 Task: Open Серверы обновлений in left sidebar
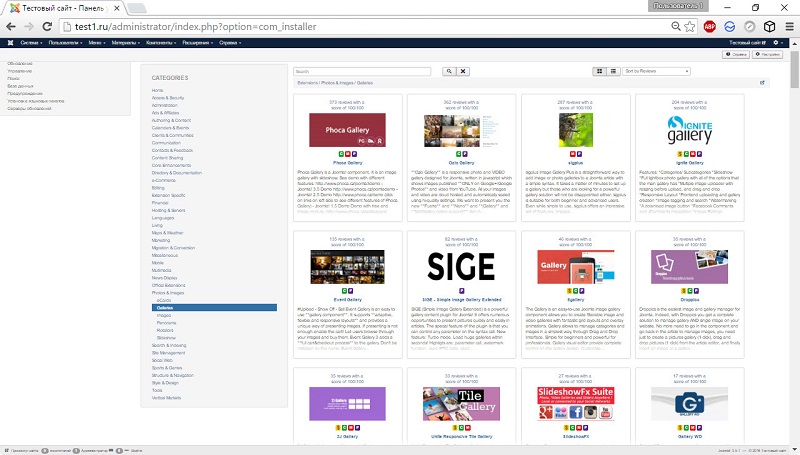(x=29, y=108)
